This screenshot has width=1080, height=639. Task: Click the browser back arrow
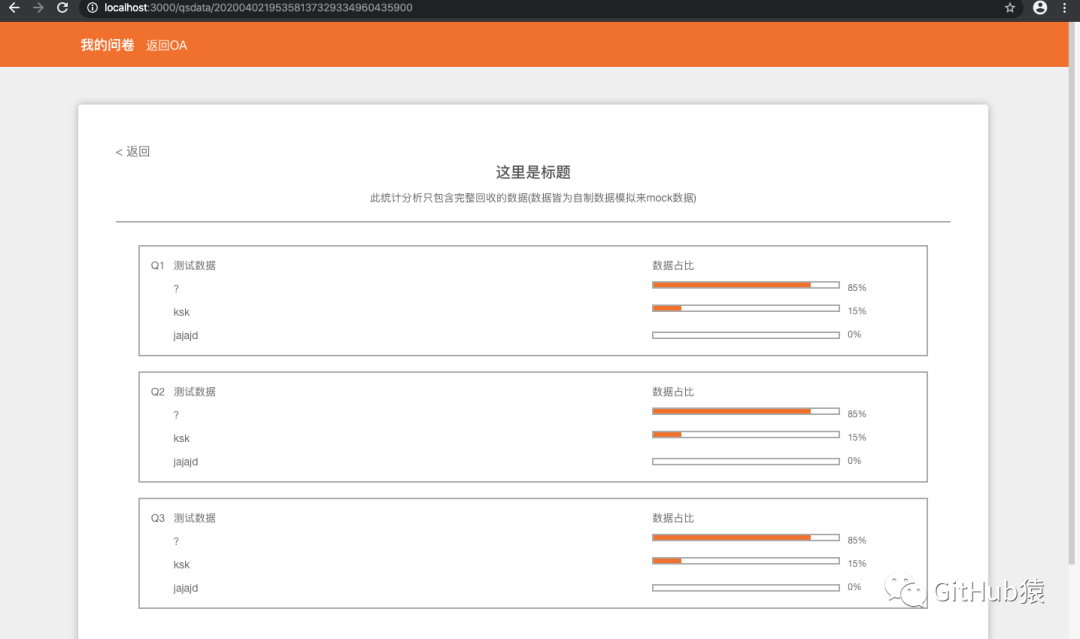point(14,8)
